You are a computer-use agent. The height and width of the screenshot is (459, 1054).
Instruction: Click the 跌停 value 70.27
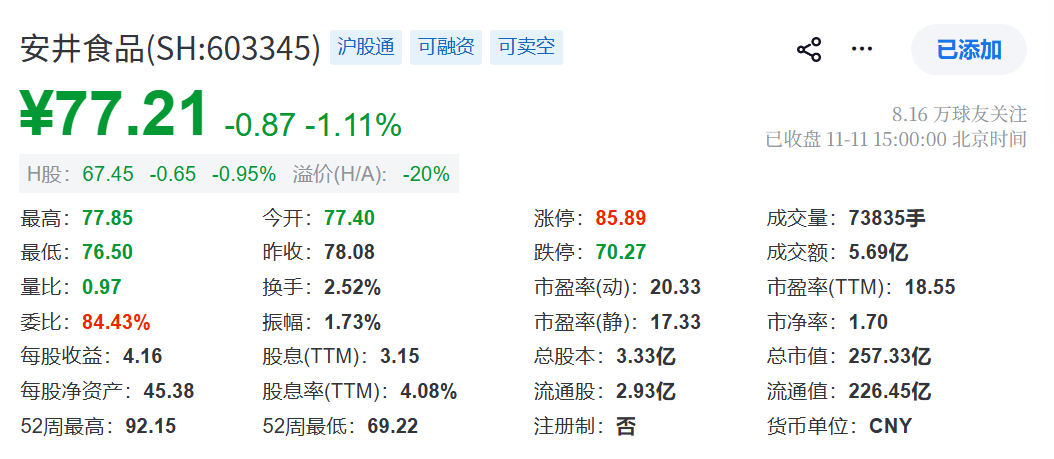pyautogui.click(x=620, y=253)
